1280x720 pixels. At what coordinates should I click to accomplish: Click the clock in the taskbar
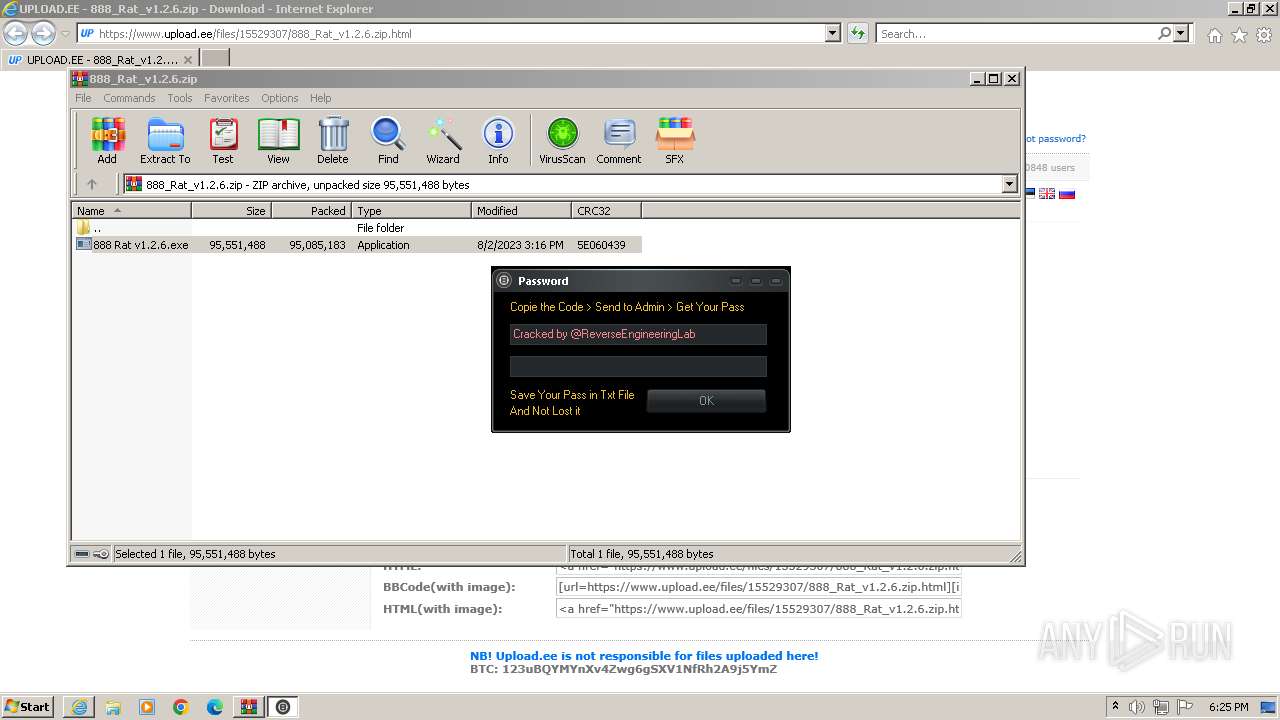[1228, 707]
